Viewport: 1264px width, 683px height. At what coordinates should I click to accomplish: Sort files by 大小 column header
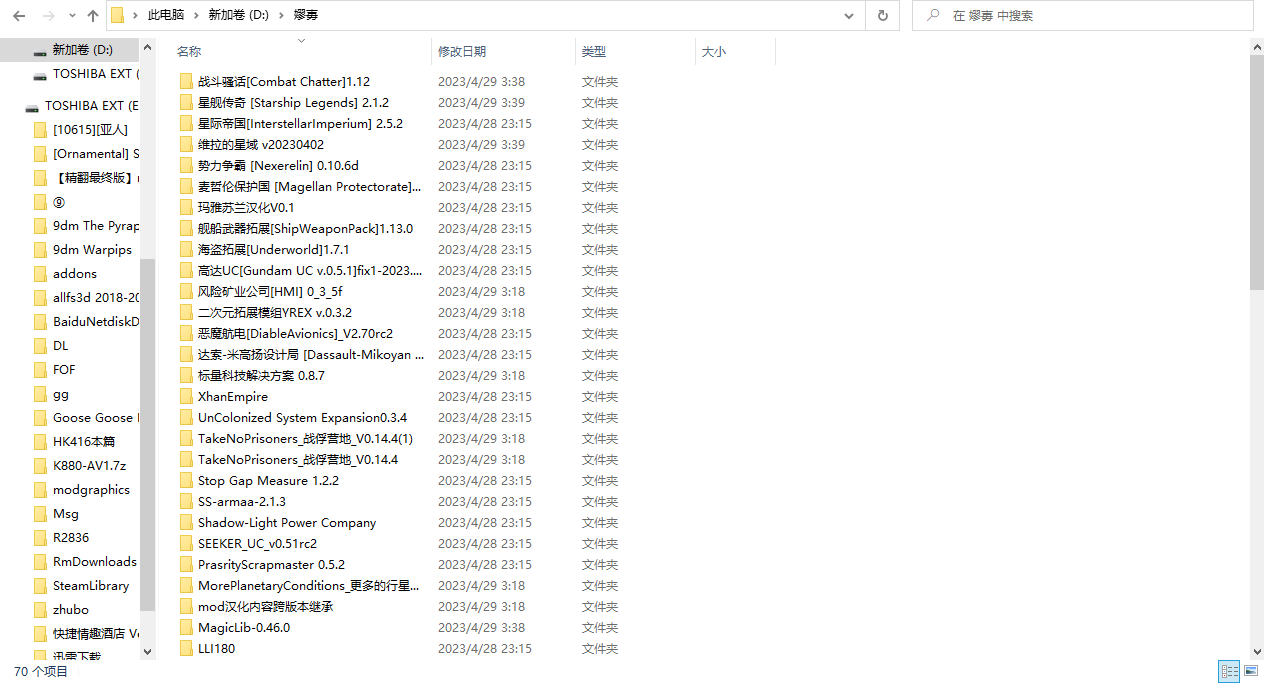(x=714, y=52)
